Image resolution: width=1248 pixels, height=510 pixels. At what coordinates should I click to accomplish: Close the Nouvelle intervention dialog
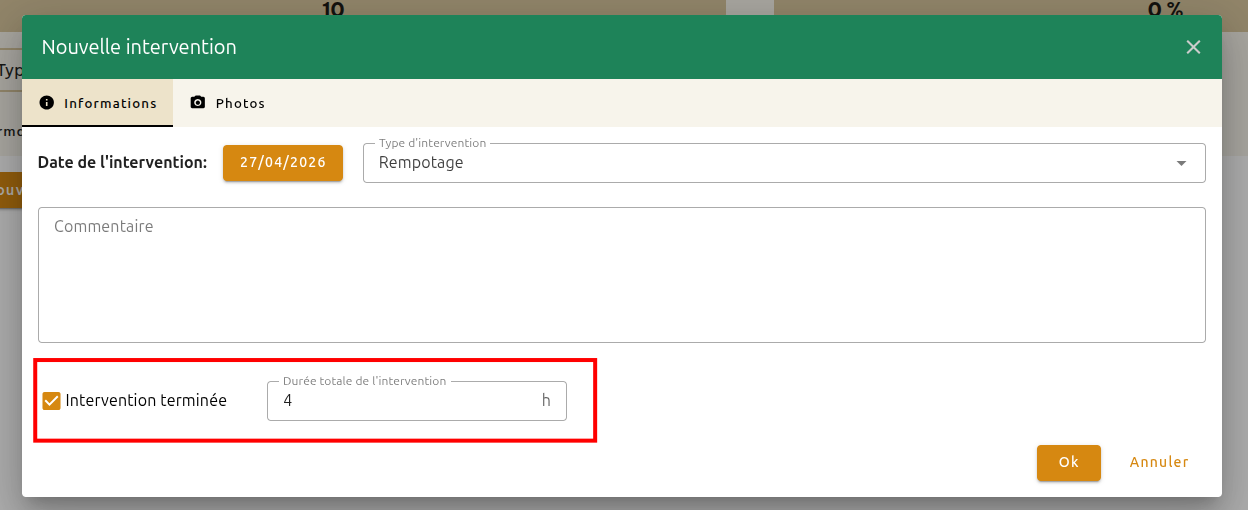1193,47
